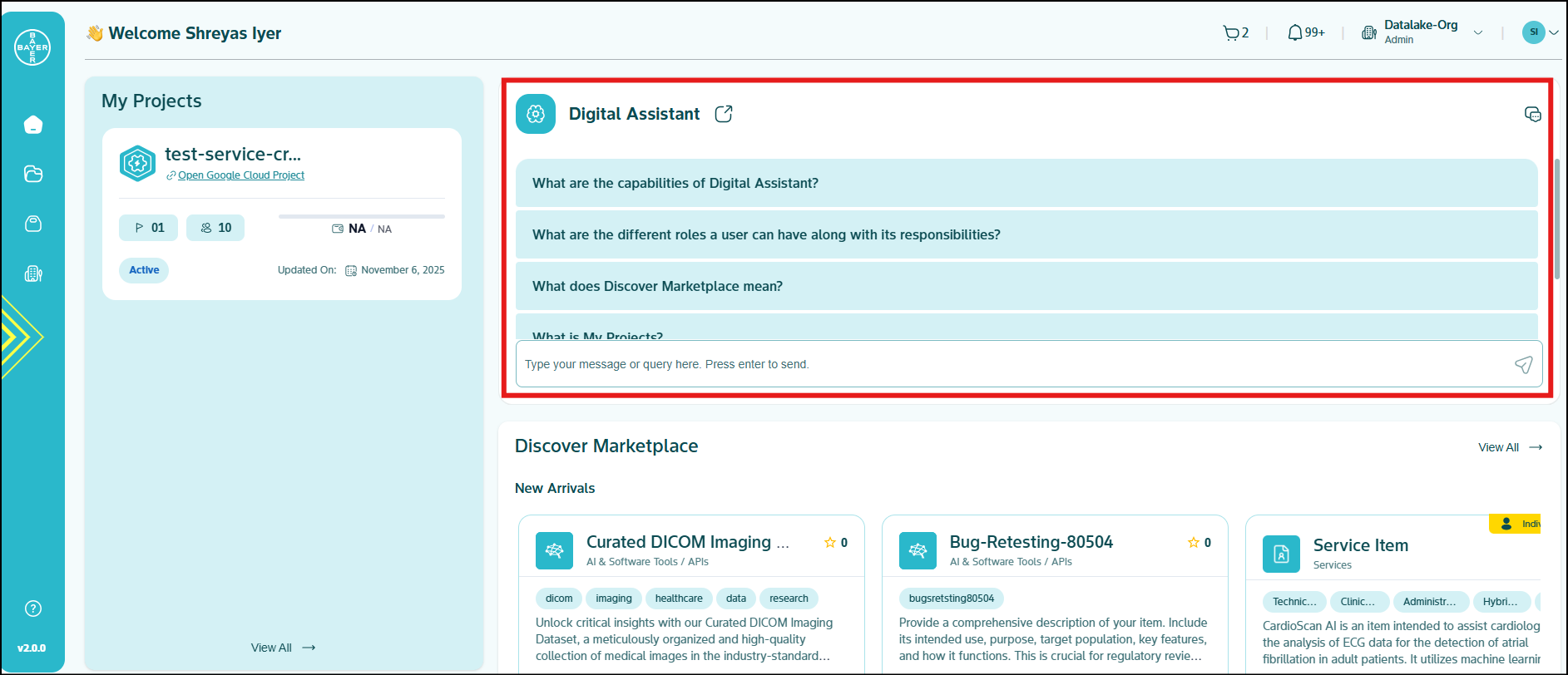Open the help question mark icon
Viewport: 1568px width, 675px height.
[x=33, y=608]
